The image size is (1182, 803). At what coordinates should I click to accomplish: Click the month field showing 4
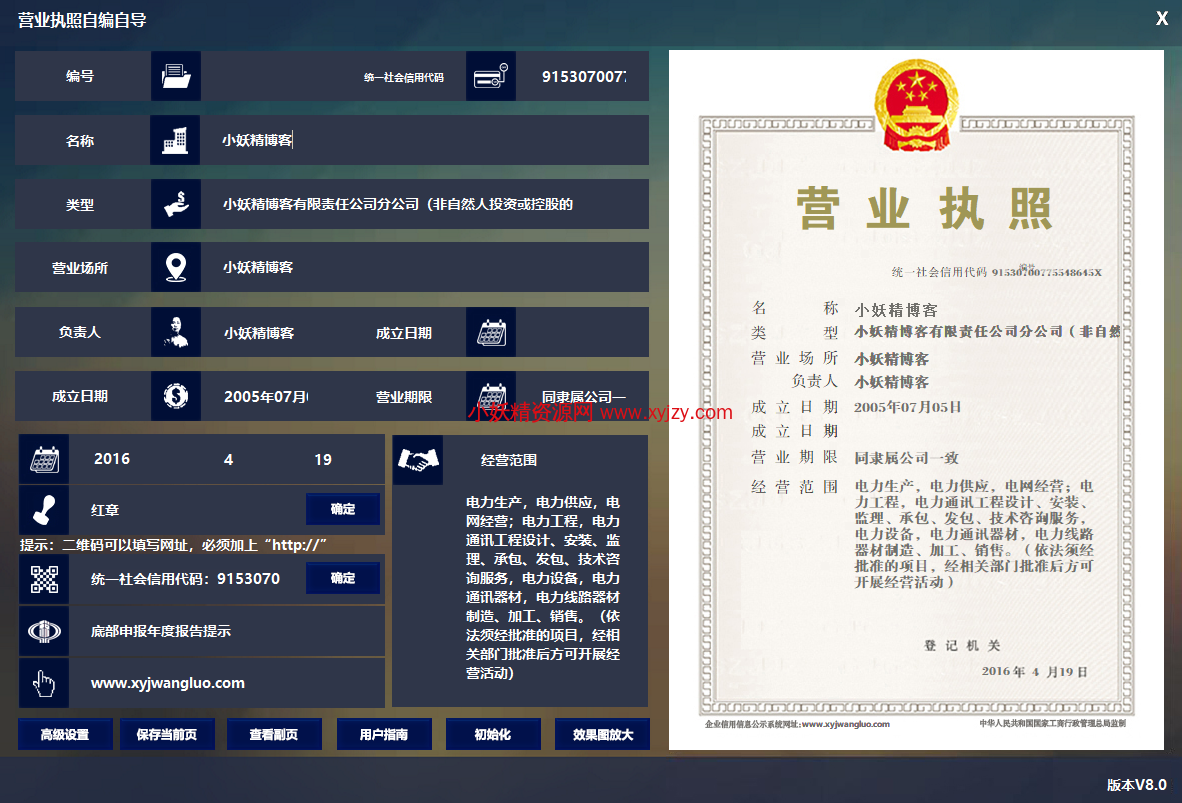pos(228,459)
